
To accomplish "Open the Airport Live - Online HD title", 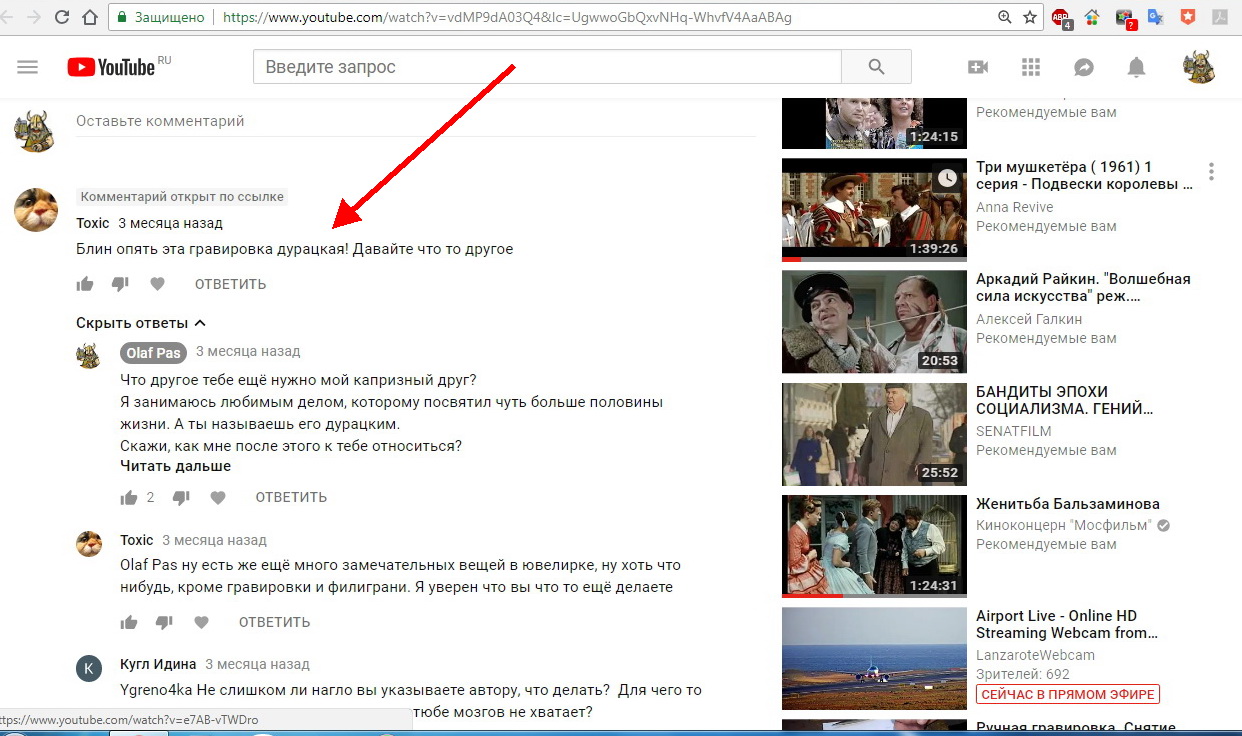I will tap(1067, 624).
